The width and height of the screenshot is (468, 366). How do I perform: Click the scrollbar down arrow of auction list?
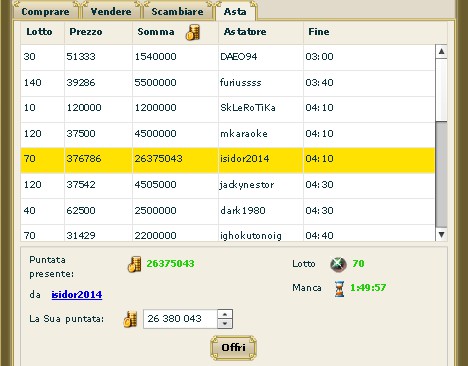coord(441,235)
